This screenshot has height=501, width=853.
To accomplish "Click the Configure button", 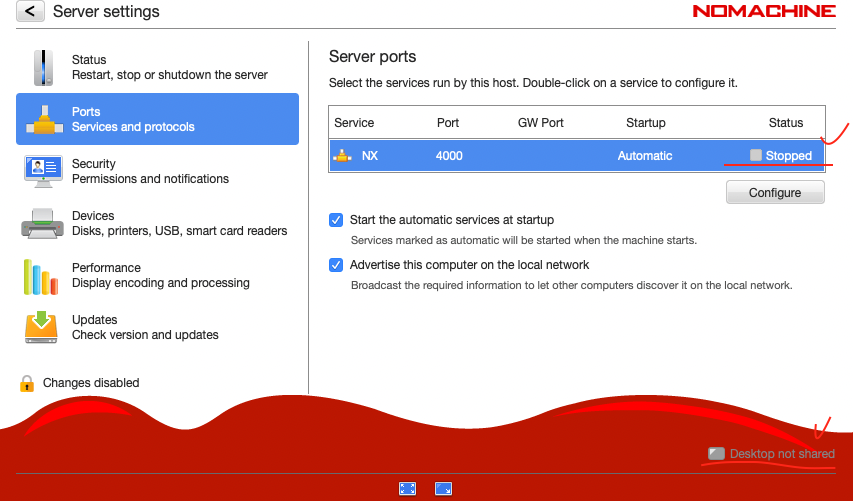I will [x=775, y=193].
